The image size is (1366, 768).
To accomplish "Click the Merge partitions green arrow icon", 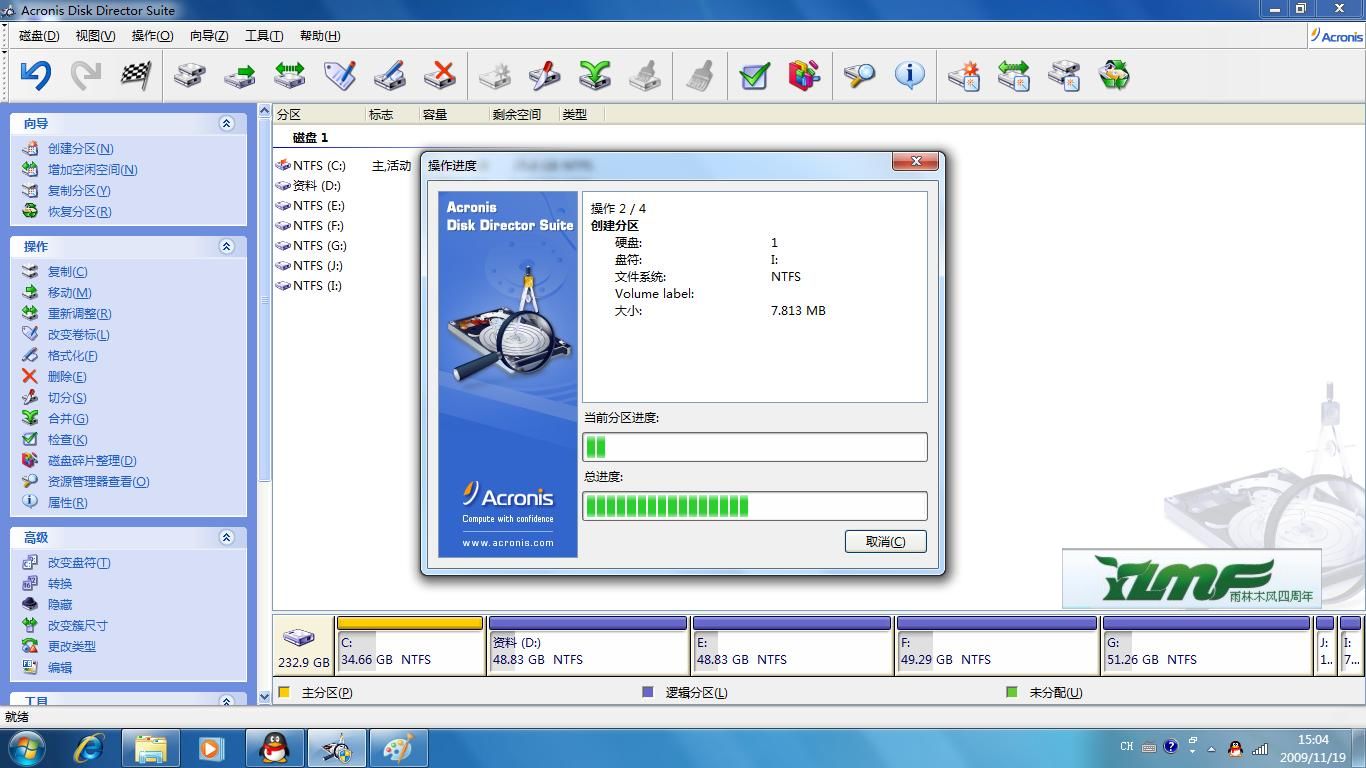I will coord(594,75).
